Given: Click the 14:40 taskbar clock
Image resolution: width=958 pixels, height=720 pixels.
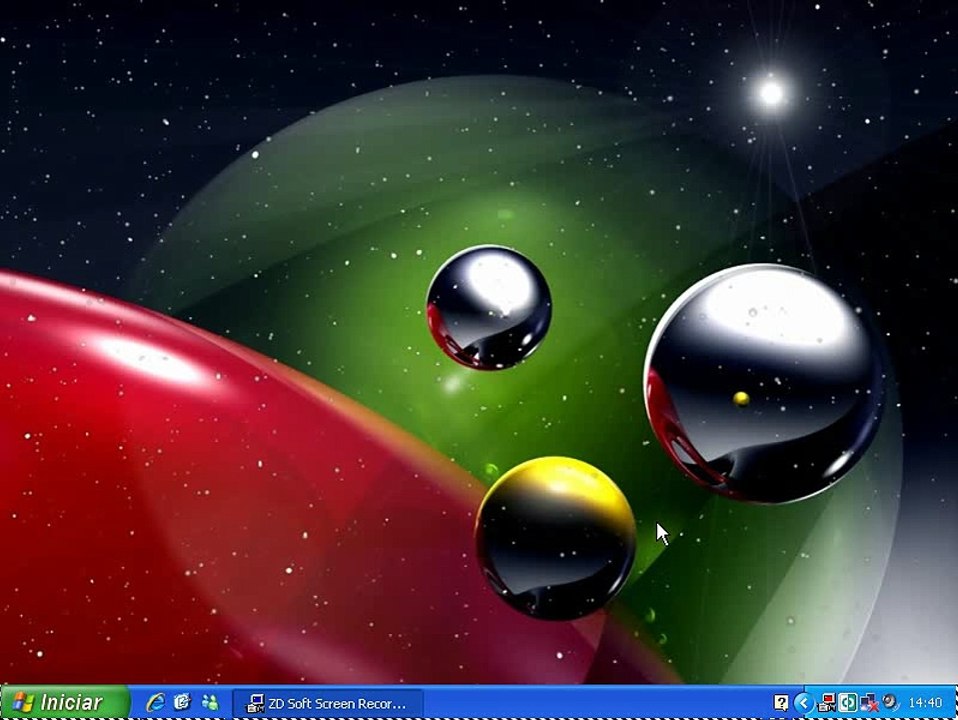Looking at the screenshot, I should (925, 703).
